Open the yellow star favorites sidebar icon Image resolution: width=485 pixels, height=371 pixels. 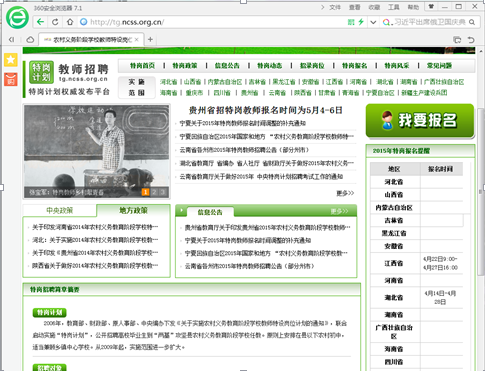point(11,60)
